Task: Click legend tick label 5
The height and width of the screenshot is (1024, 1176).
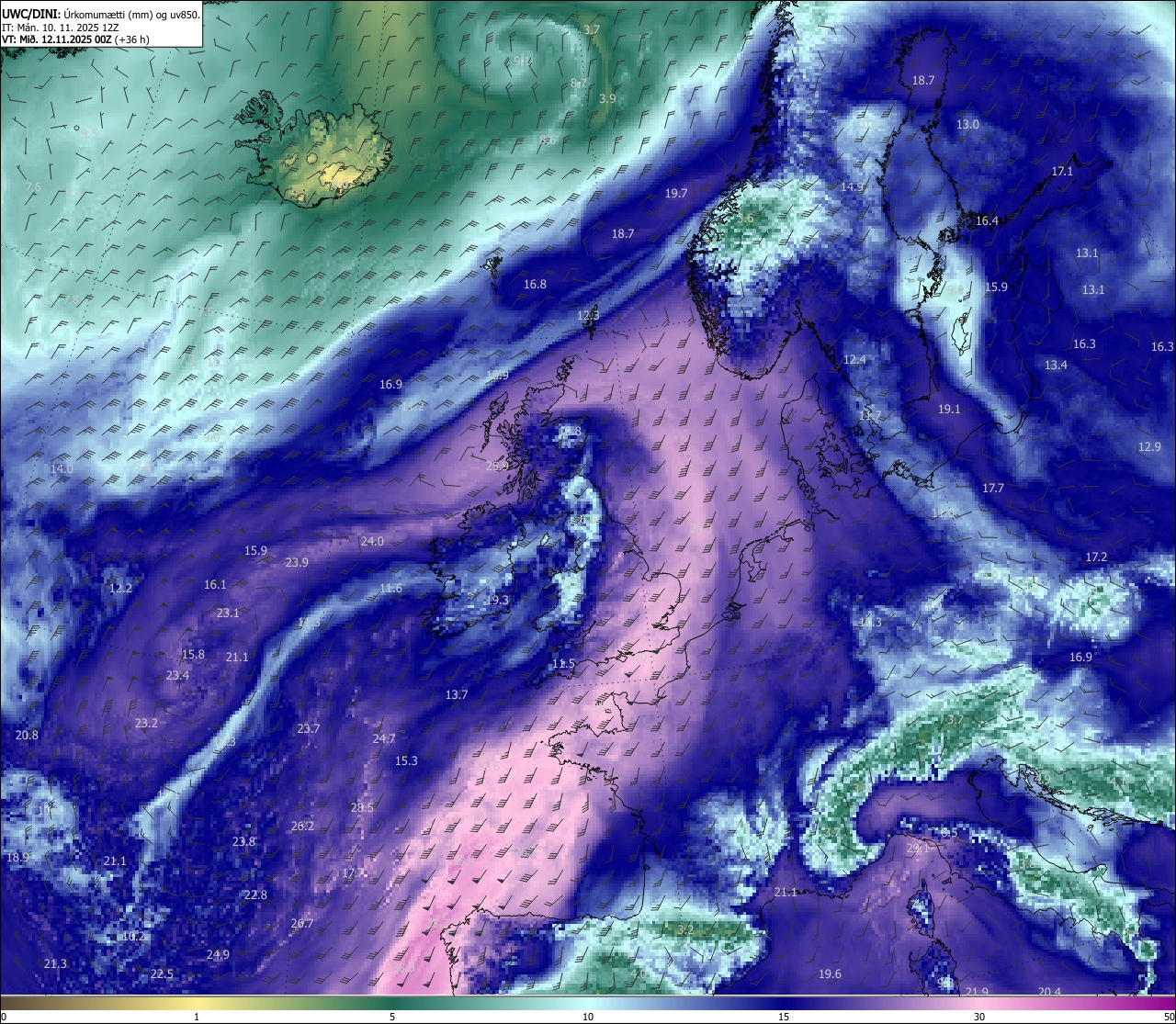Action: (x=392, y=1017)
